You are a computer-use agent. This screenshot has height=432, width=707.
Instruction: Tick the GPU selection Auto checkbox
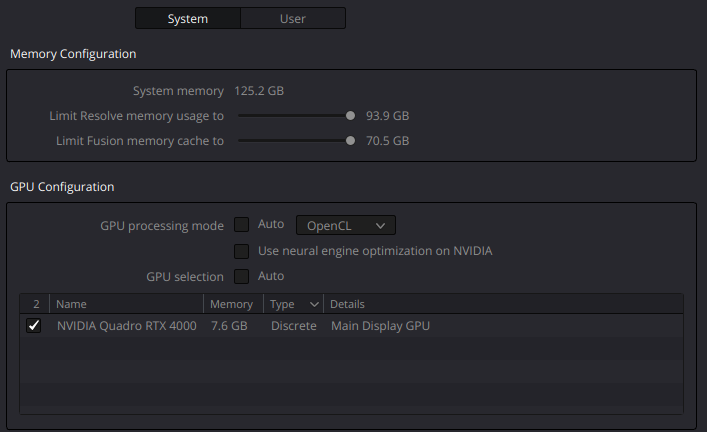241,276
